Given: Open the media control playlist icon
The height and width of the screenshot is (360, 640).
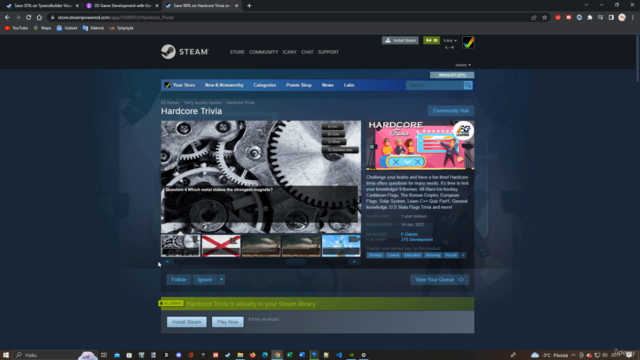Looking at the screenshot, I should (x=600, y=18).
